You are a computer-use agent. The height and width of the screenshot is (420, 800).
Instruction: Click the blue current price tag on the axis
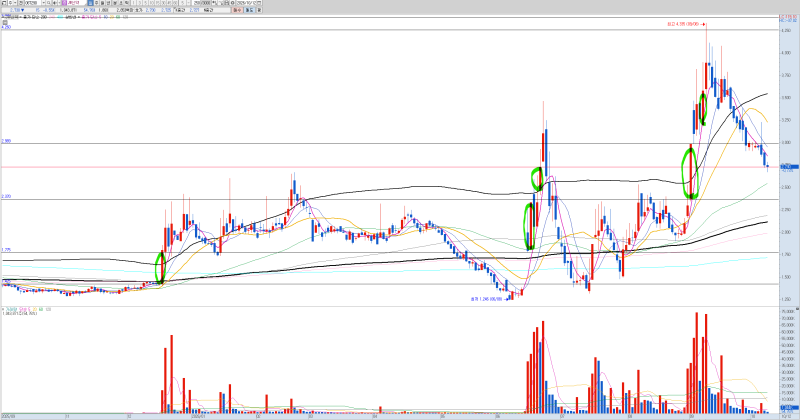(789, 167)
